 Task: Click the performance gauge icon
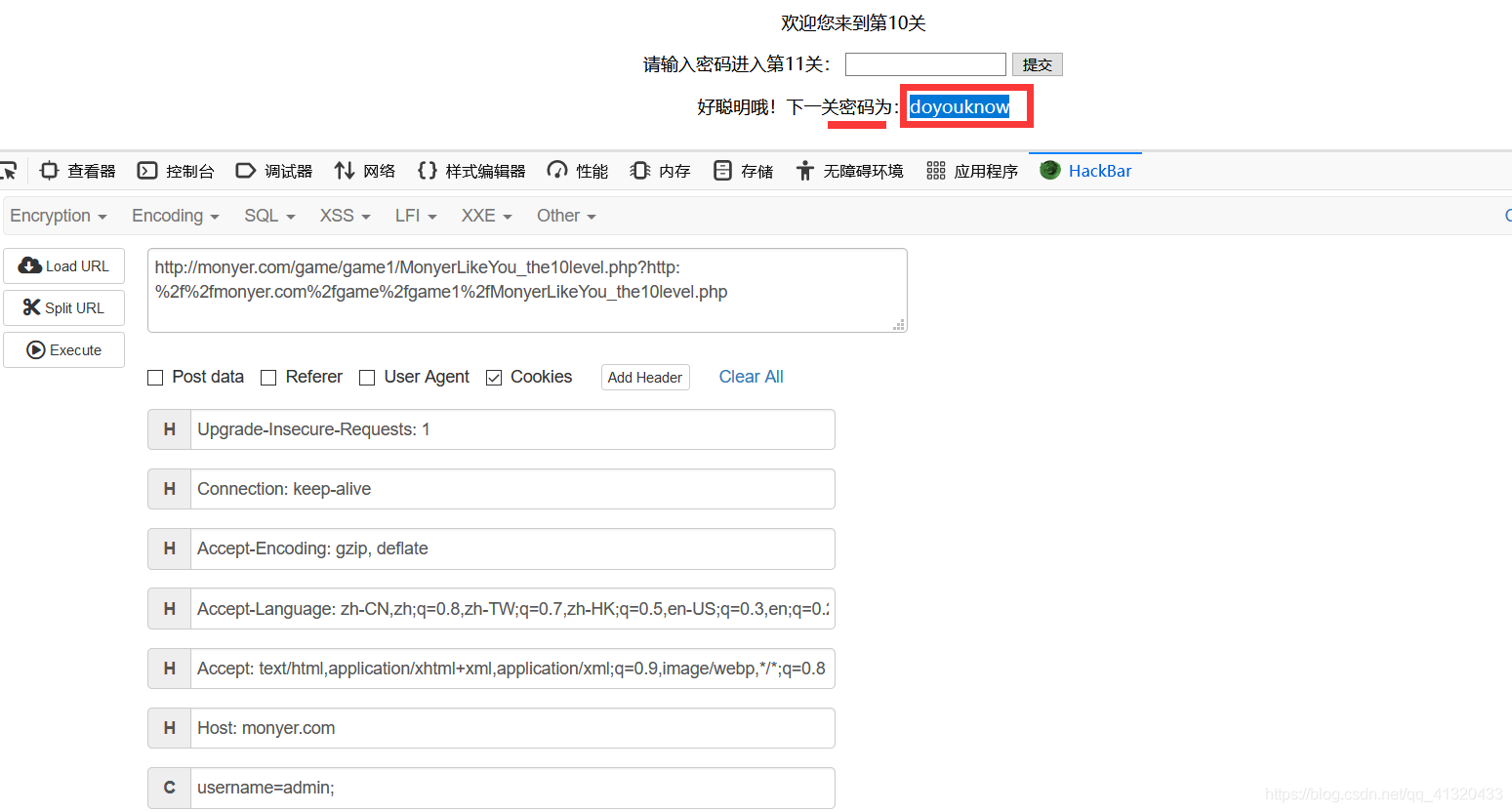557,171
